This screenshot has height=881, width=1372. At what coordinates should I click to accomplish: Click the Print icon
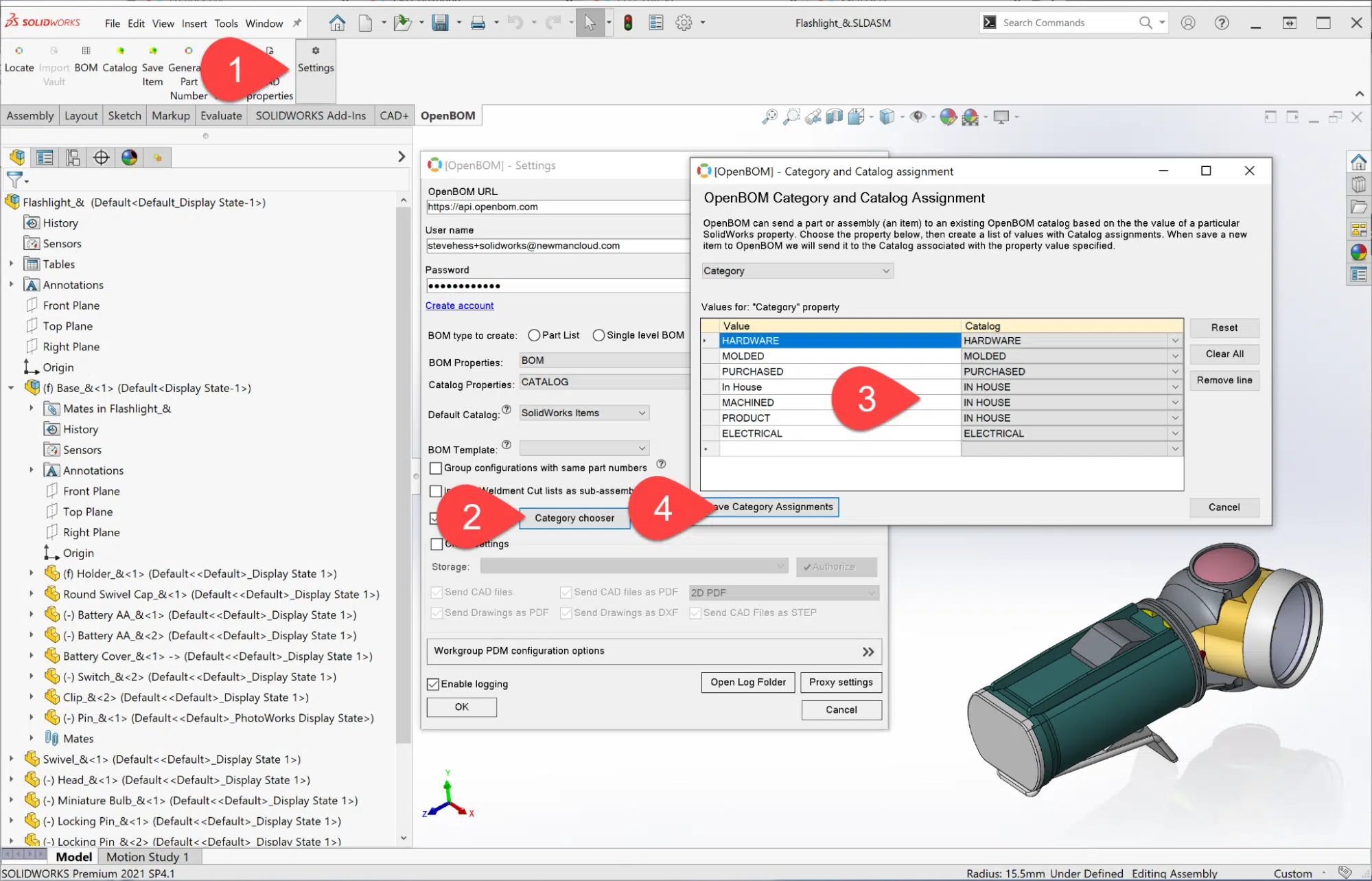pos(478,23)
